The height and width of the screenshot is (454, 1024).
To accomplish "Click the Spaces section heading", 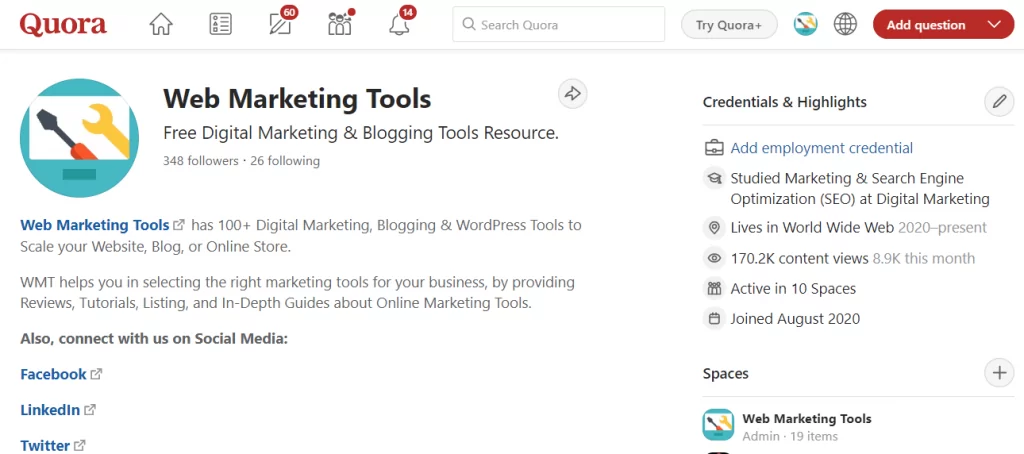I will 726,374.
